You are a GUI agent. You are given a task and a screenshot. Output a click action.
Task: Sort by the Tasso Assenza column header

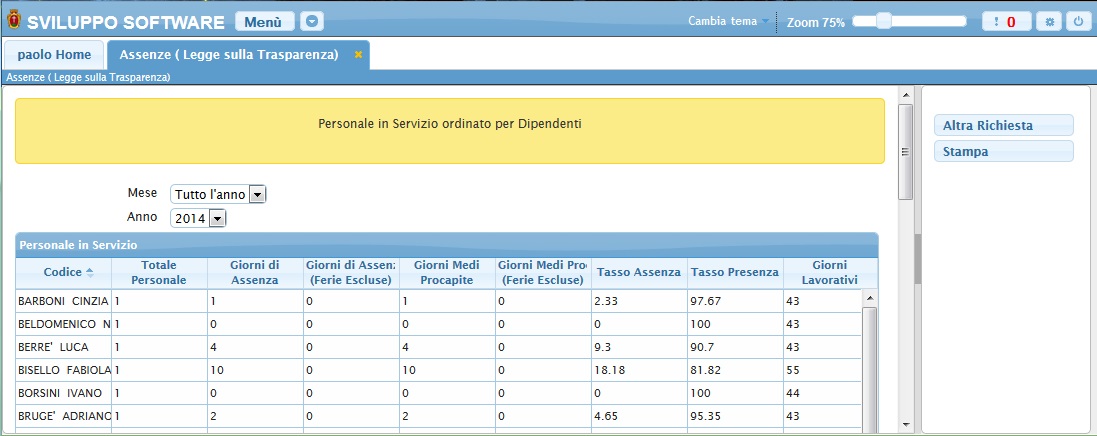click(638, 273)
